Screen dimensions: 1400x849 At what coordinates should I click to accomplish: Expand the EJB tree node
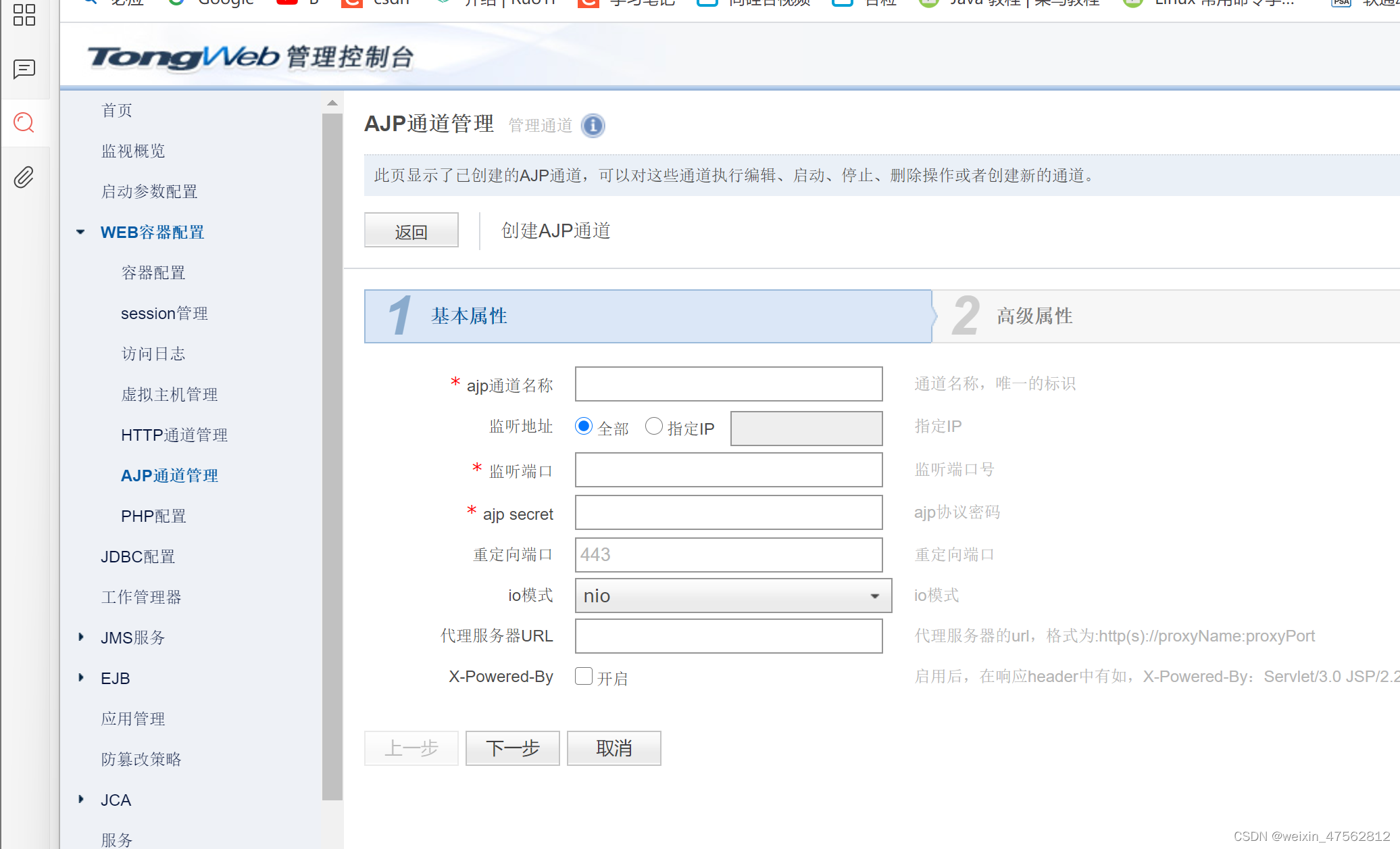81,677
